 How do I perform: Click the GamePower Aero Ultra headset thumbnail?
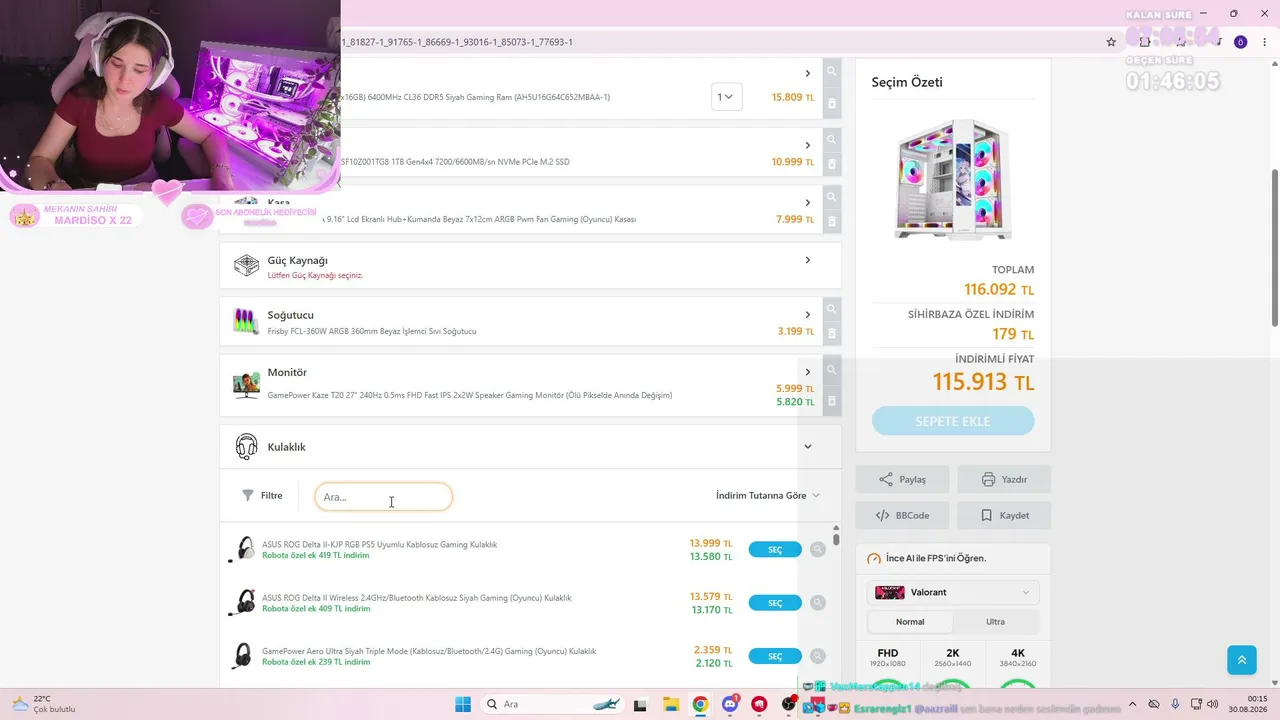pos(242,656)
